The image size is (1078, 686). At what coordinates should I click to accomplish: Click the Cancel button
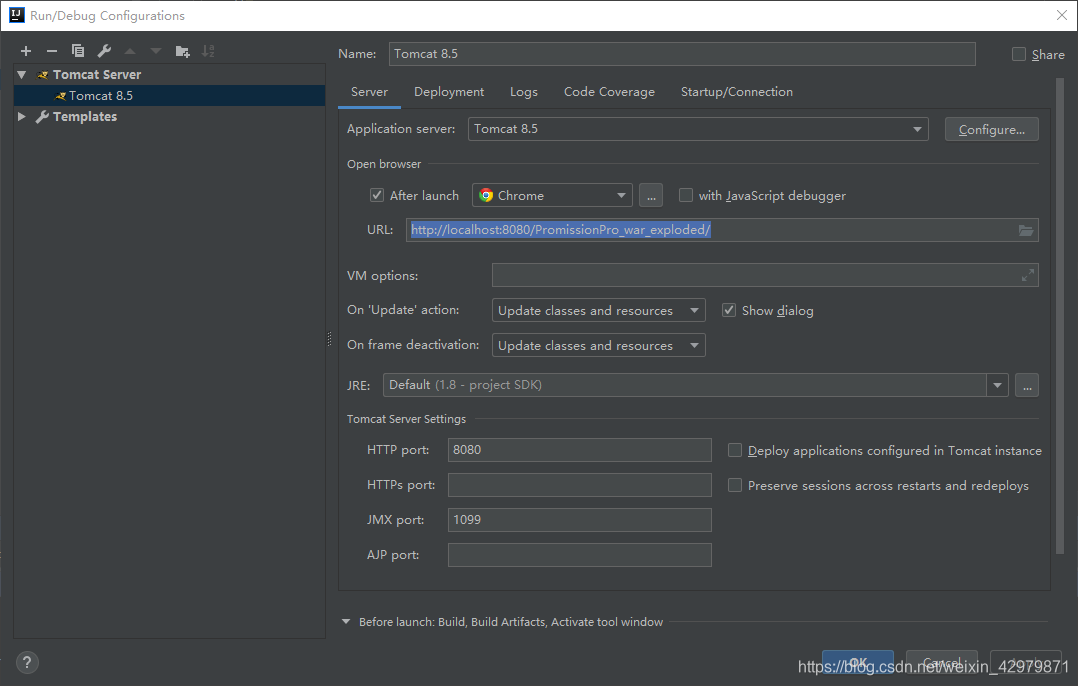pos(942,663)
